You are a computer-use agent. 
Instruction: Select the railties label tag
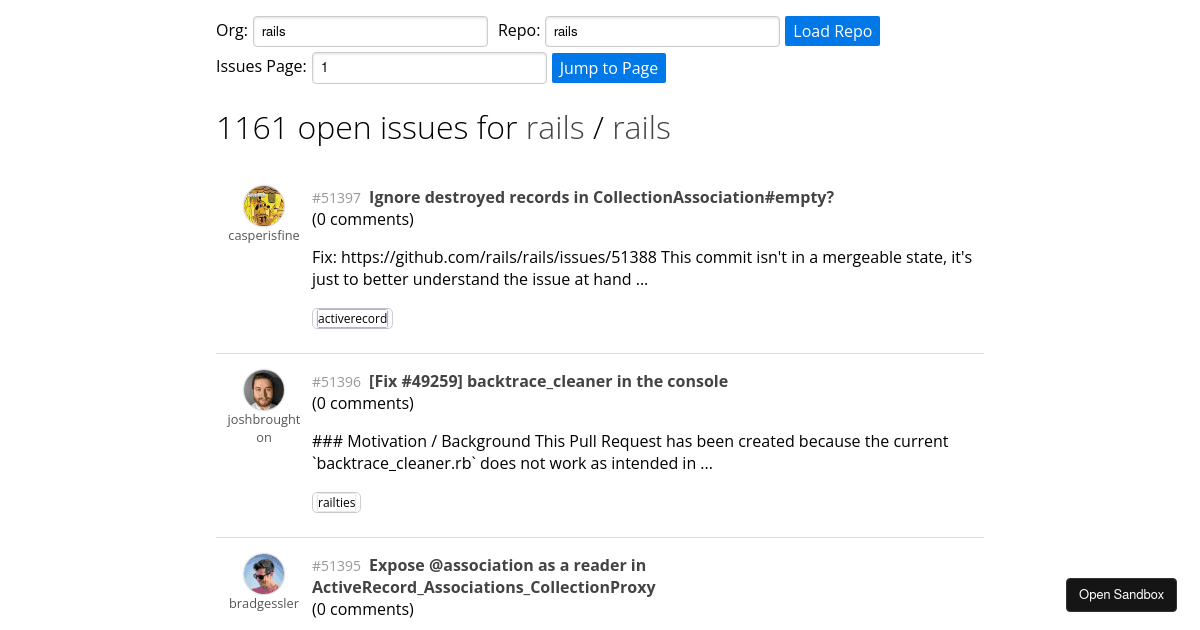coord(336,502)
